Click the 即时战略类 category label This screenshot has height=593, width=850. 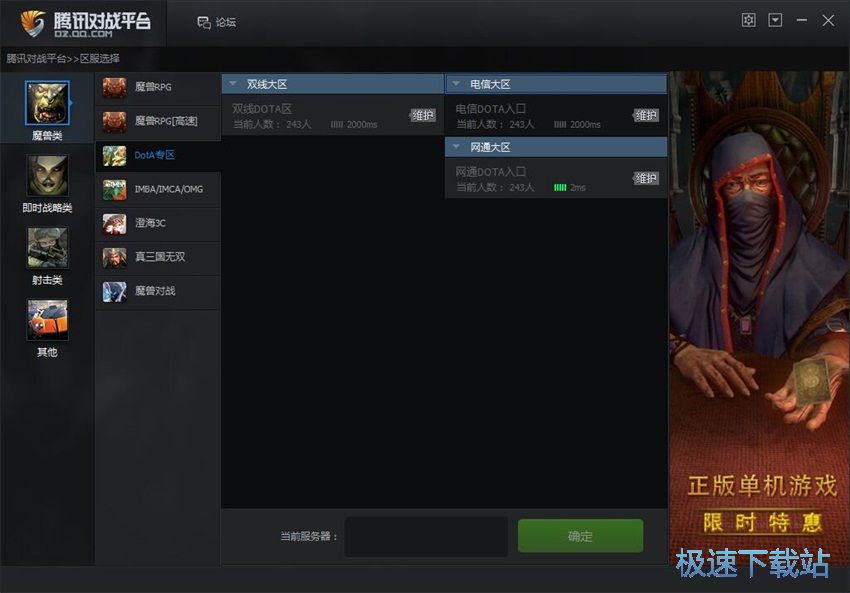[x=47, y=208]
